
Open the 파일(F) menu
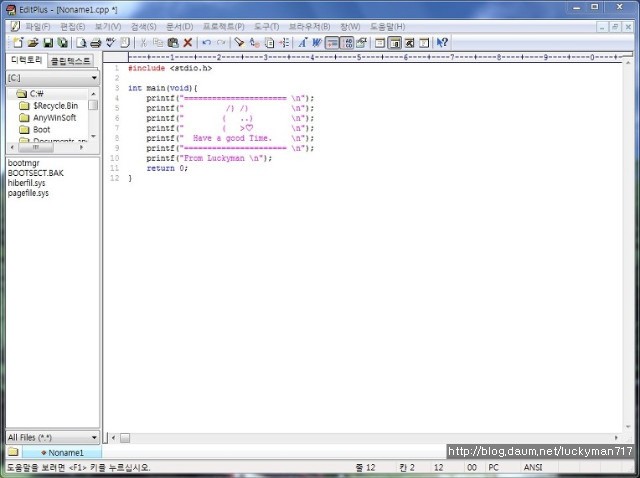click(38, 27)
